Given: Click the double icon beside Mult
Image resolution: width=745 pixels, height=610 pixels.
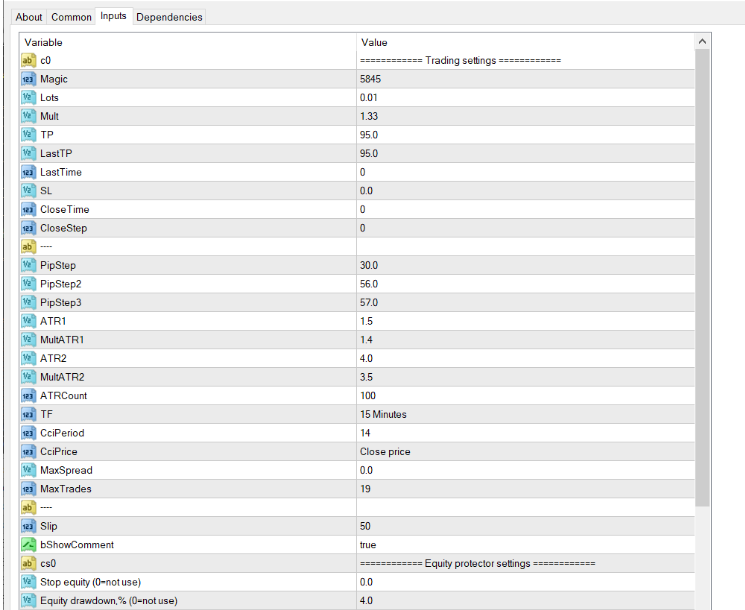Looking at the screenshot, I should [29, 116].
